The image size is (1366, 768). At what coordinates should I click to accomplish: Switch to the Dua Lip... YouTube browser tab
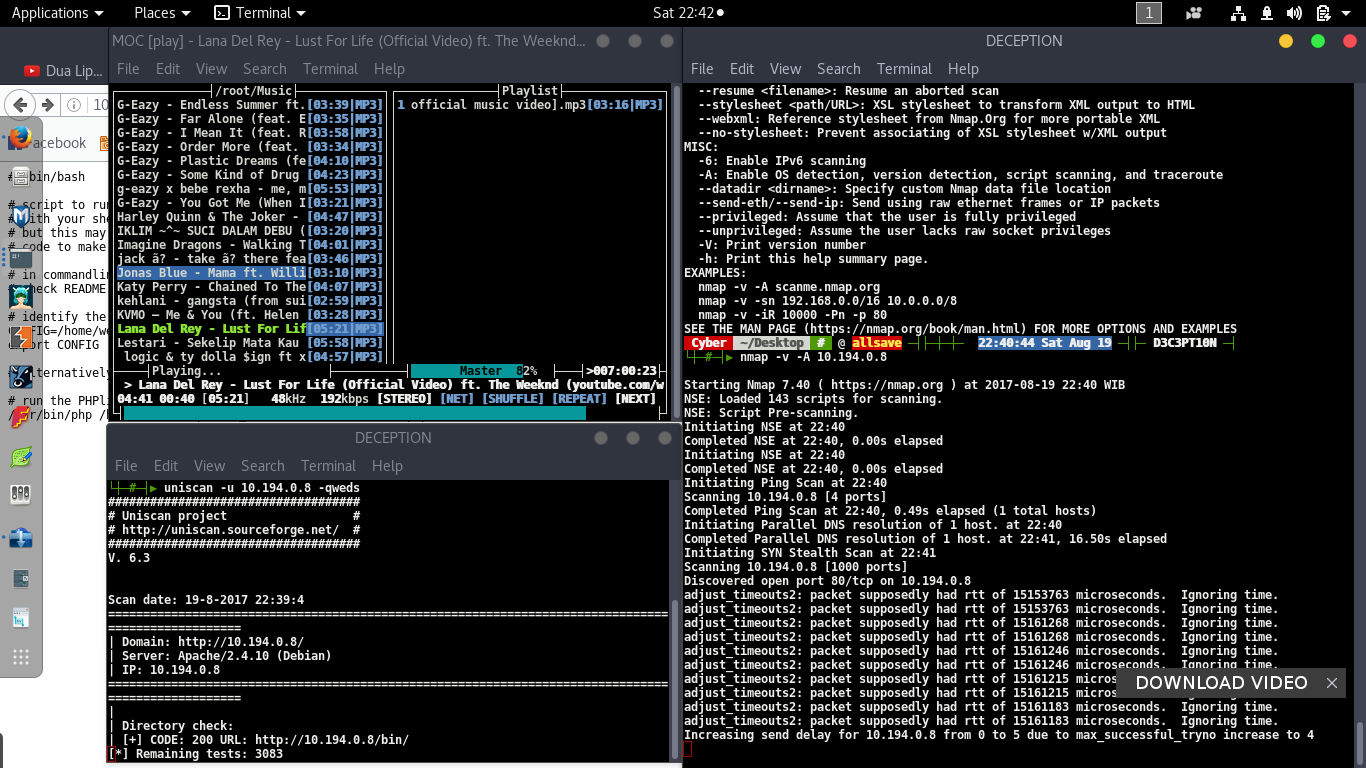point(63,71)
